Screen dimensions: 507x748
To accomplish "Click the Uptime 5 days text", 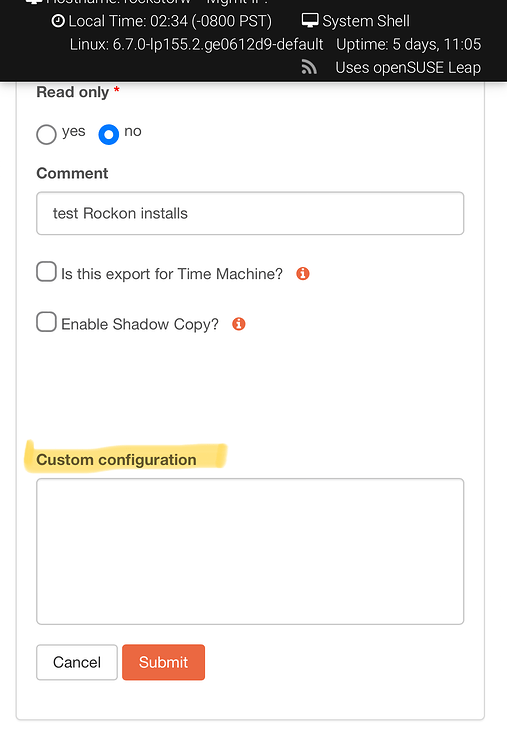I will pyautogui.click(x=409, y=44).
